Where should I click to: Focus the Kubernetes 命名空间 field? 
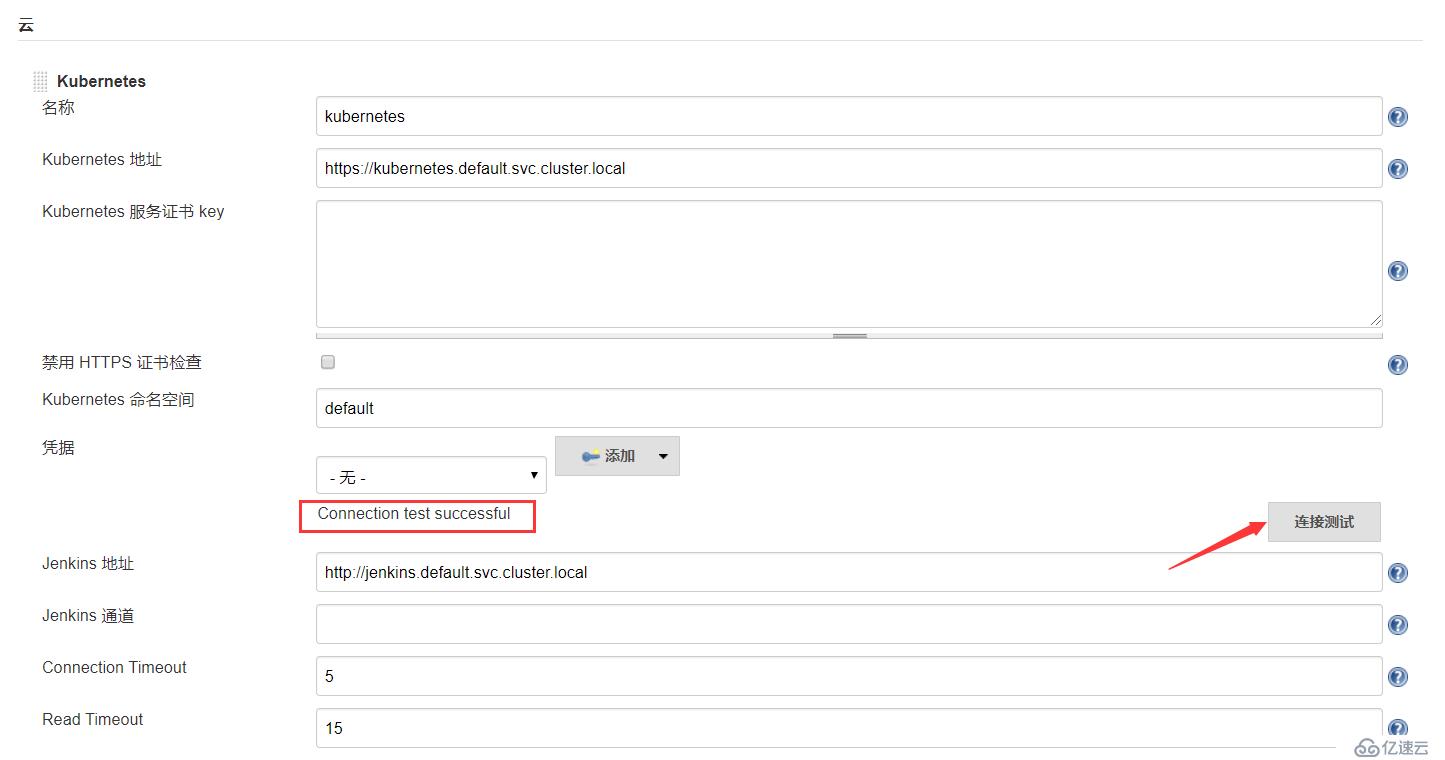pos(849,408)
